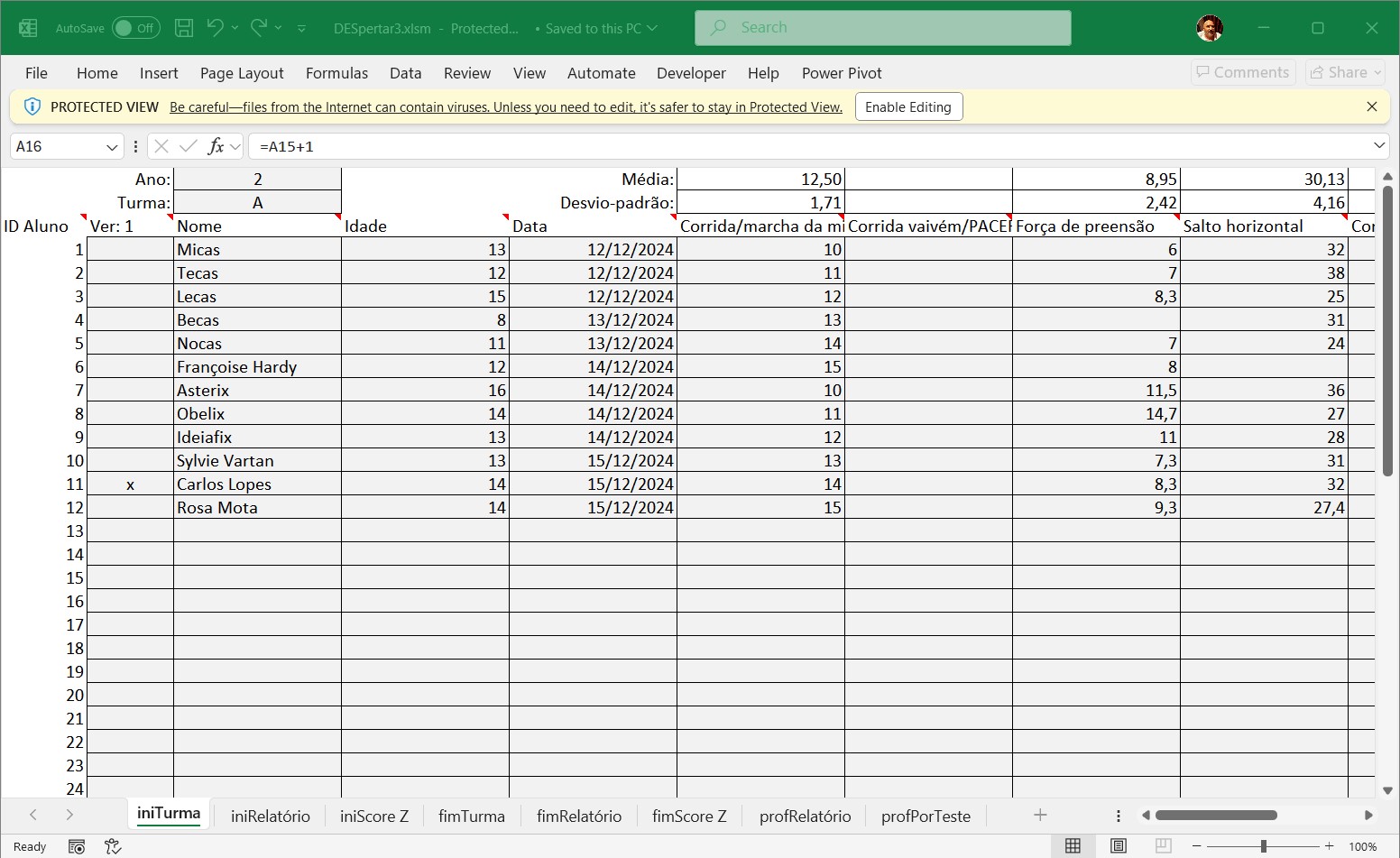The width and height of the screenshot is (1400, 858).
Task: Click the horizontal scrollbar right arrow
Action: tap(1368, 815)
